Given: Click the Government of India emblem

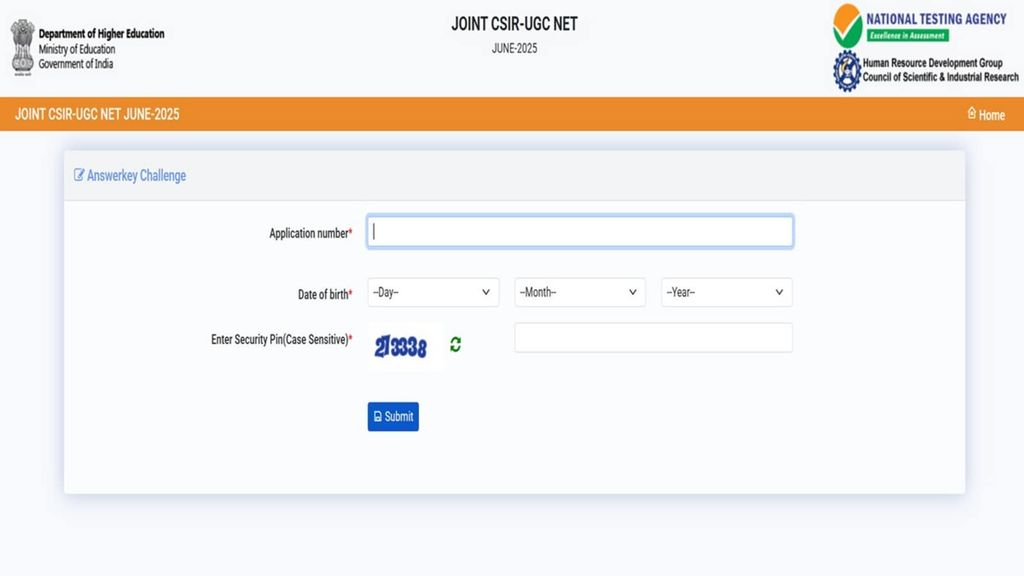Looking at the screenshot, I should coord(23,47).
